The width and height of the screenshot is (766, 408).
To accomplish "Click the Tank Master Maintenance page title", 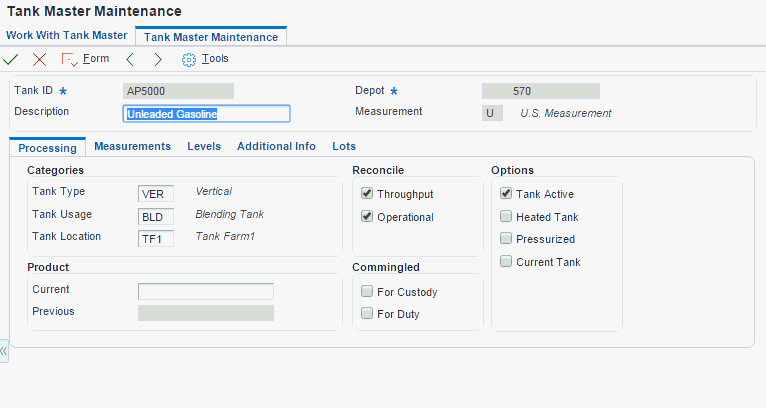I will [x=94, y=11].
